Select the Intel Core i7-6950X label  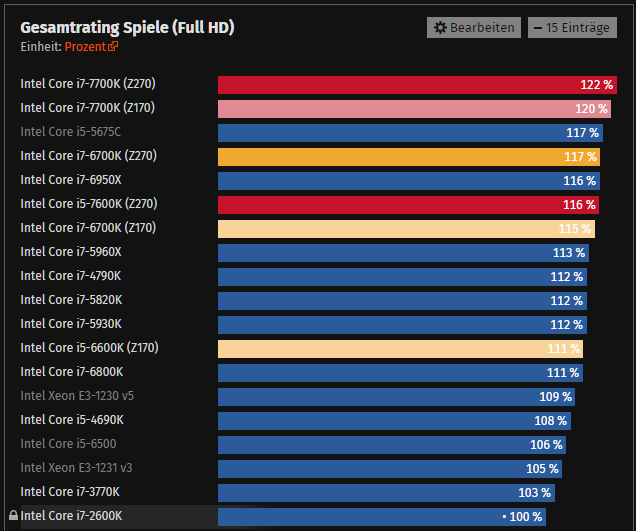[70, 180]
